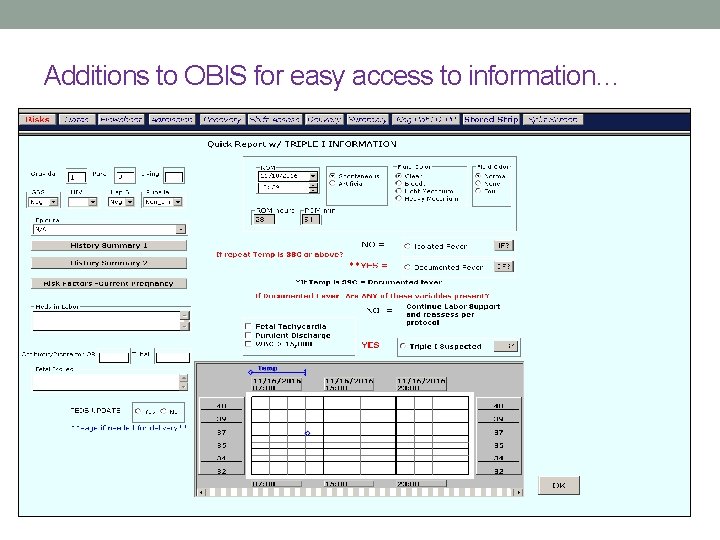This screenshot has width=720, height=540.
Task: Select Normal fluid odor option
Action: pos(478,176)
